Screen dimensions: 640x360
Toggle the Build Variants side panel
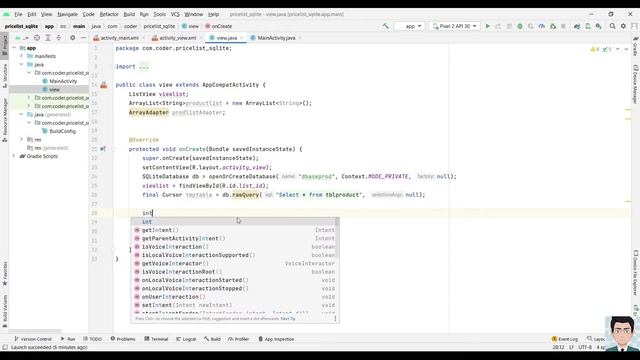pyautogui.click(x=4, y=311)
